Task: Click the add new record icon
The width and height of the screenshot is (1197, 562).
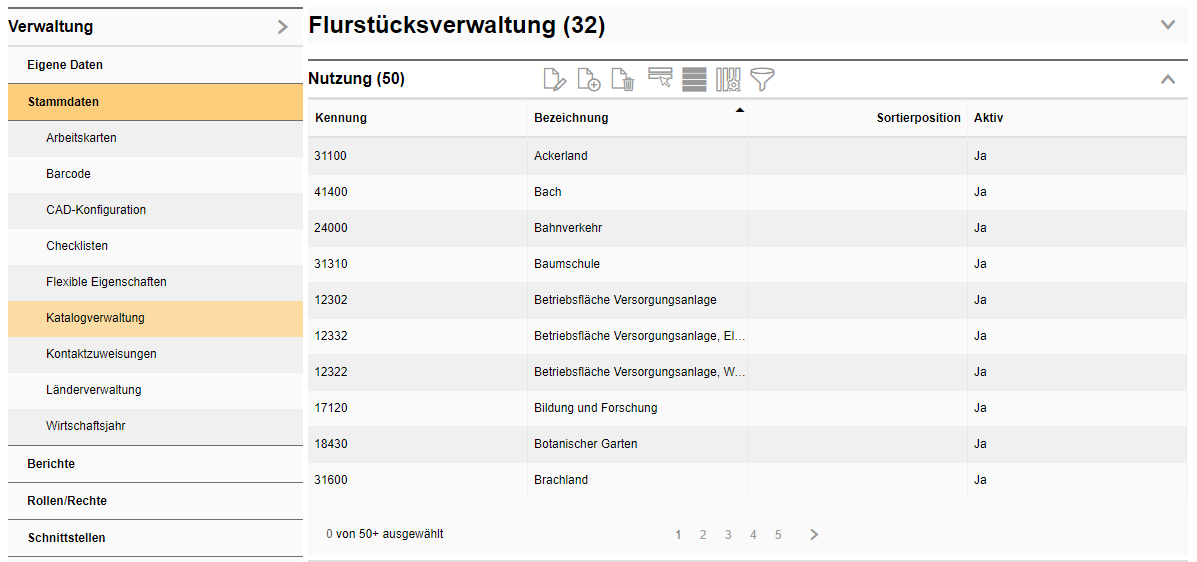Action: tap(589, 80)
